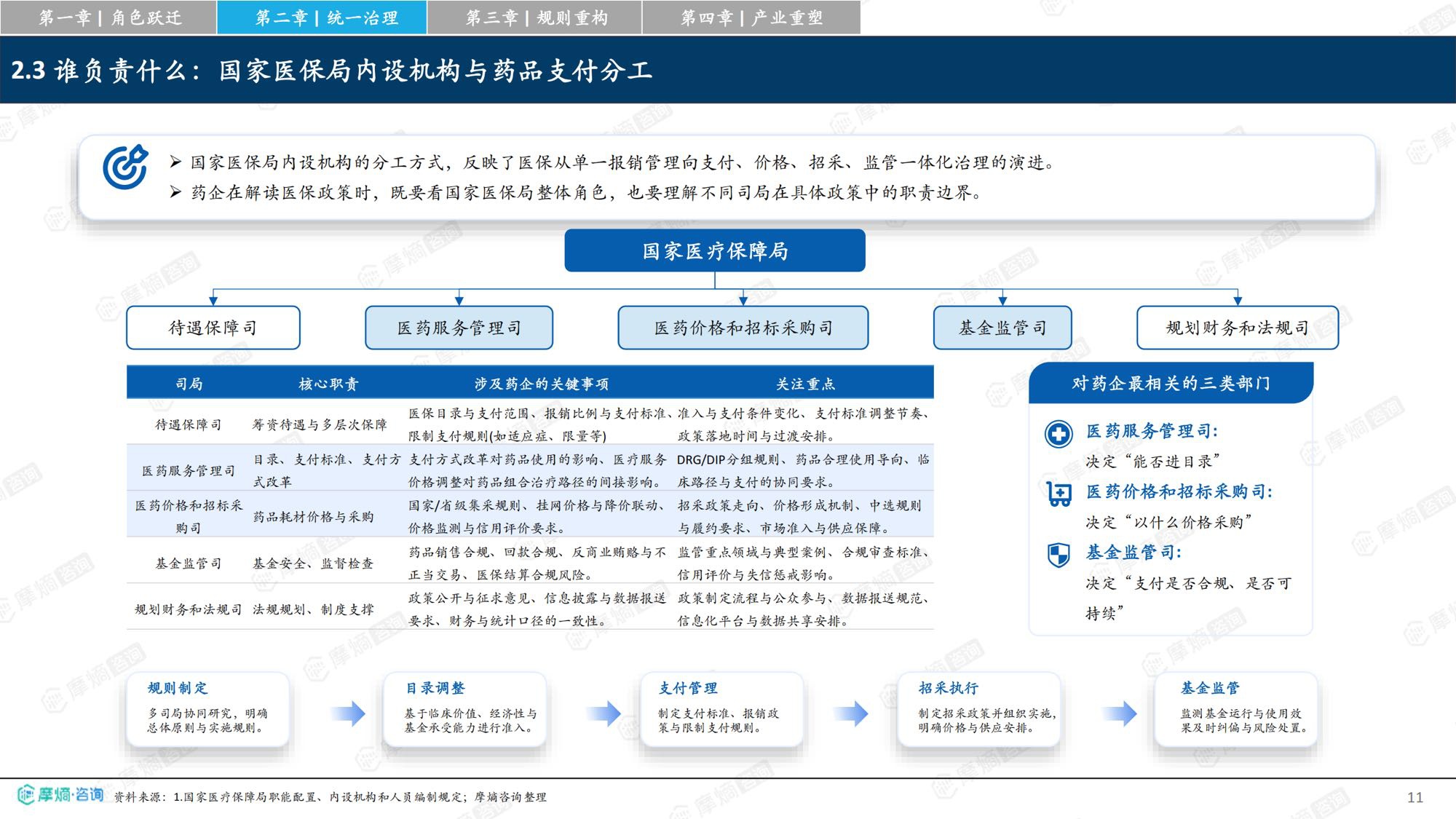This screenshot has height=819, width=1456.
Task: Click the 涉及药企的关键事项 column header
Action: (x=542, y=384)
